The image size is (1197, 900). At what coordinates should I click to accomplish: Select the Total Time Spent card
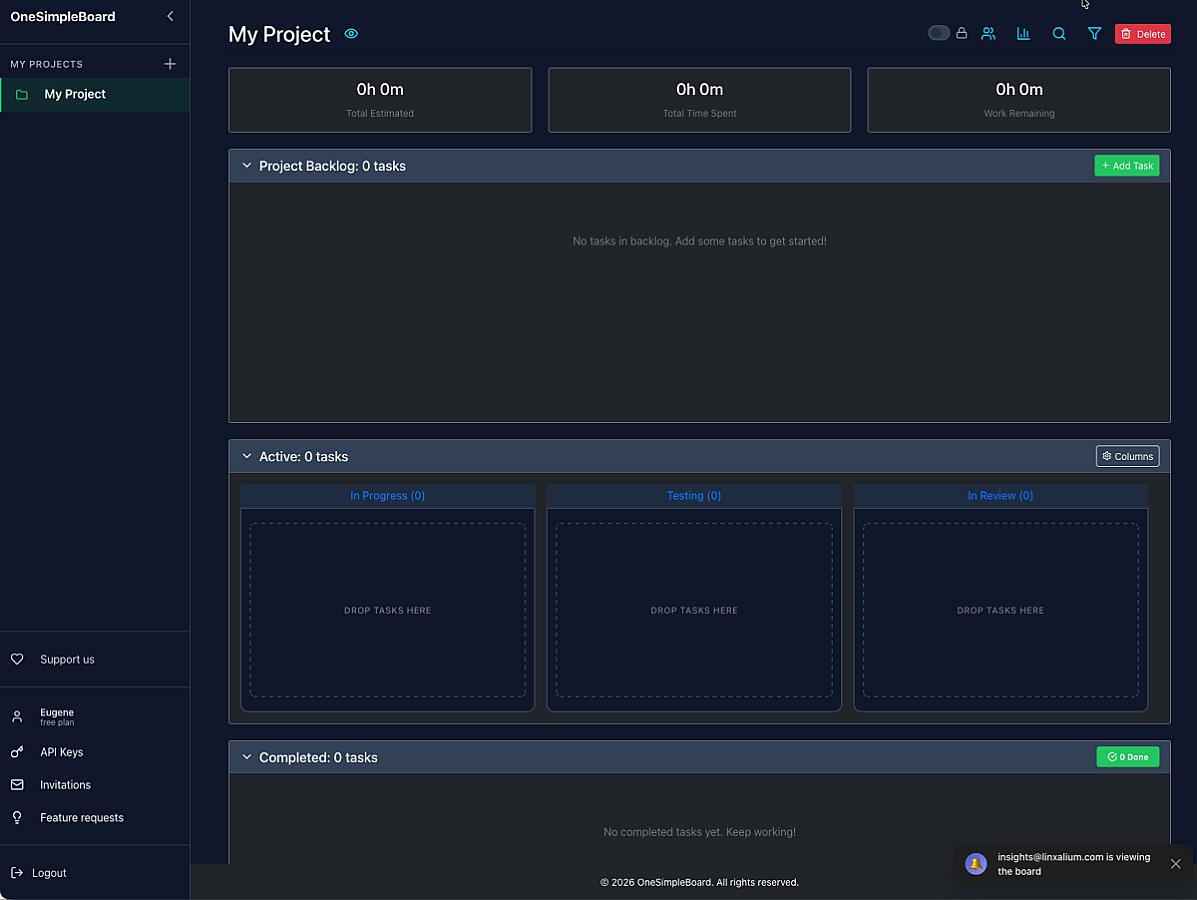click(699, 100)
